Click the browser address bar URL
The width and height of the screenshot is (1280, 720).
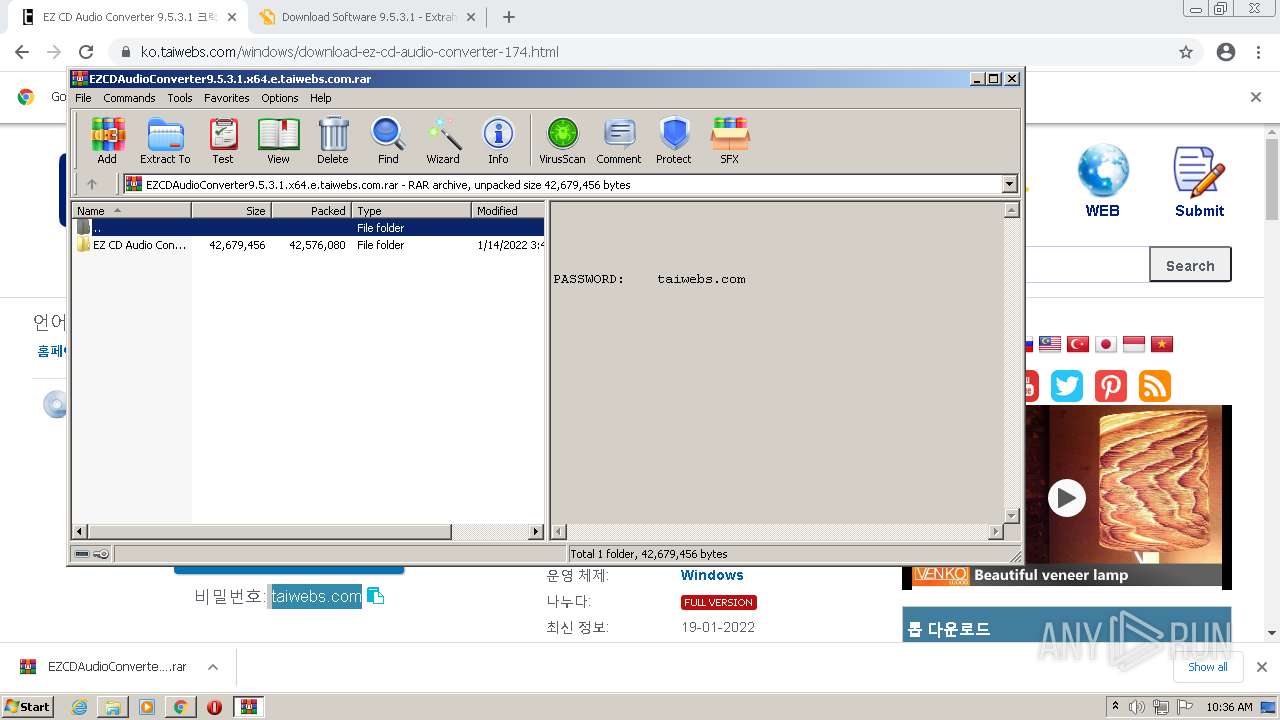pyautogui.click(x=350, y=52)
